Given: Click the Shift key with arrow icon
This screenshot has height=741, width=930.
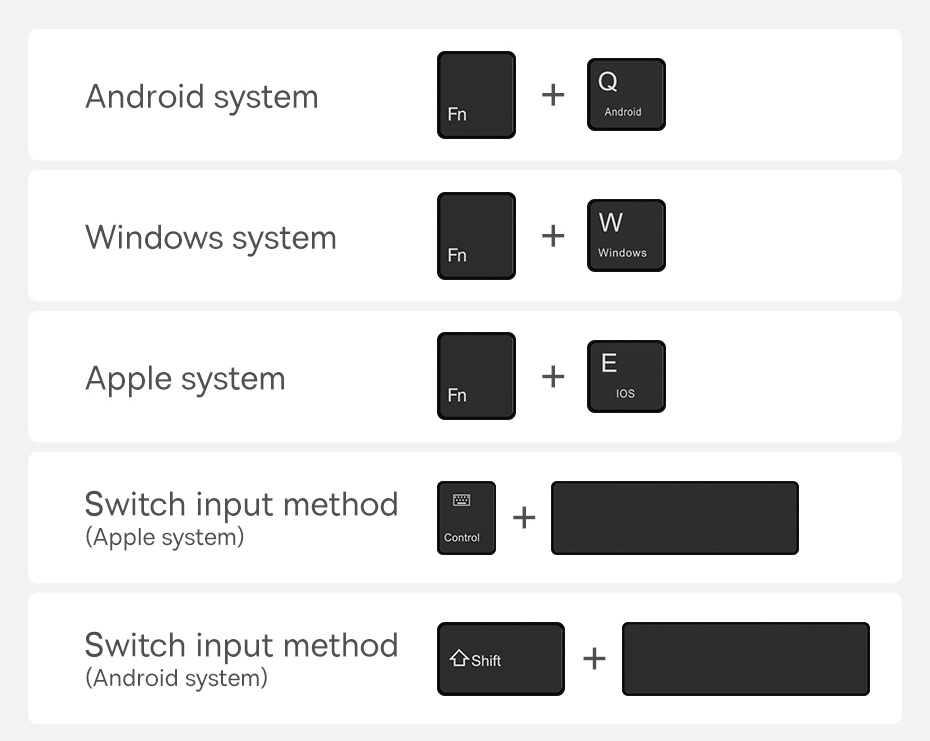Looking at the screenshot, I should [500, 659].
